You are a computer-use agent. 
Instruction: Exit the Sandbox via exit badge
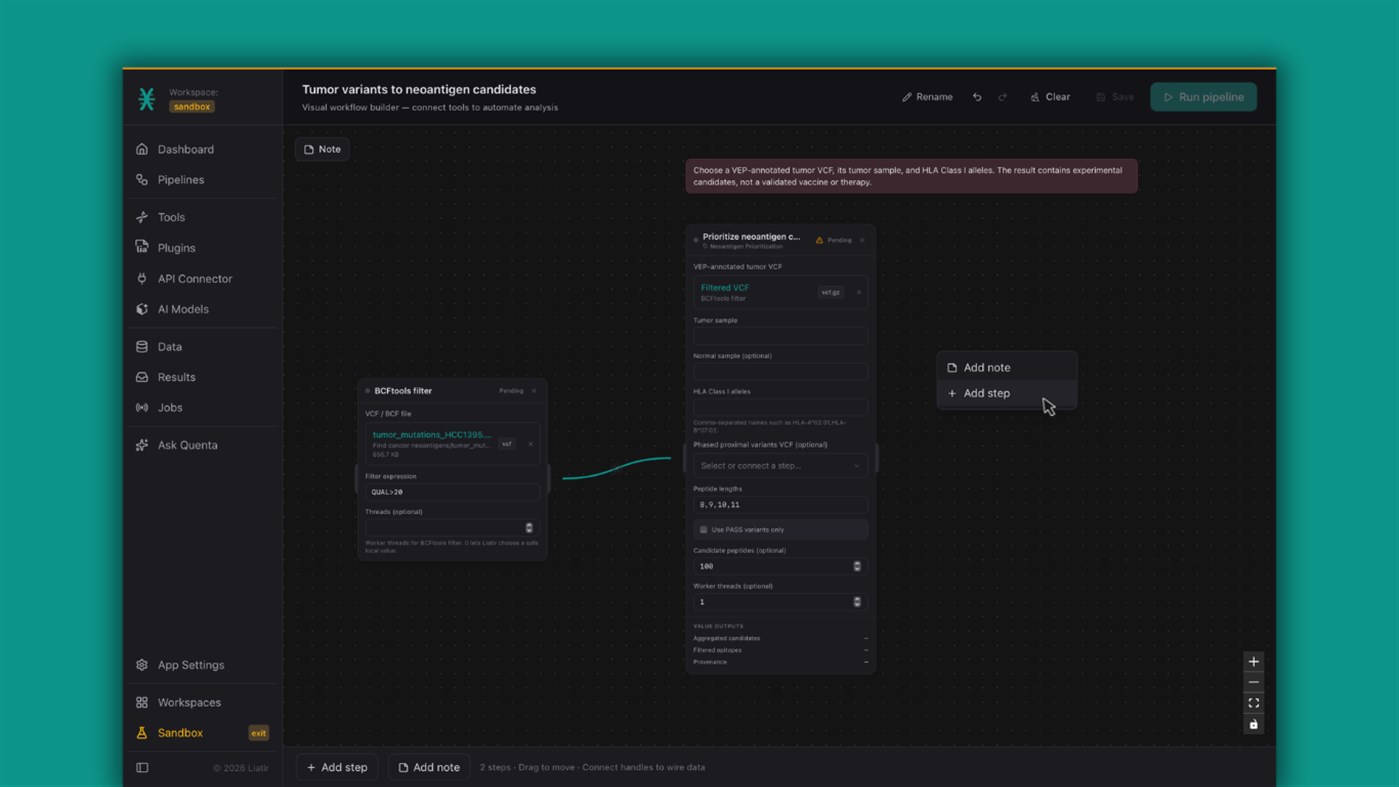coord(258,733)
